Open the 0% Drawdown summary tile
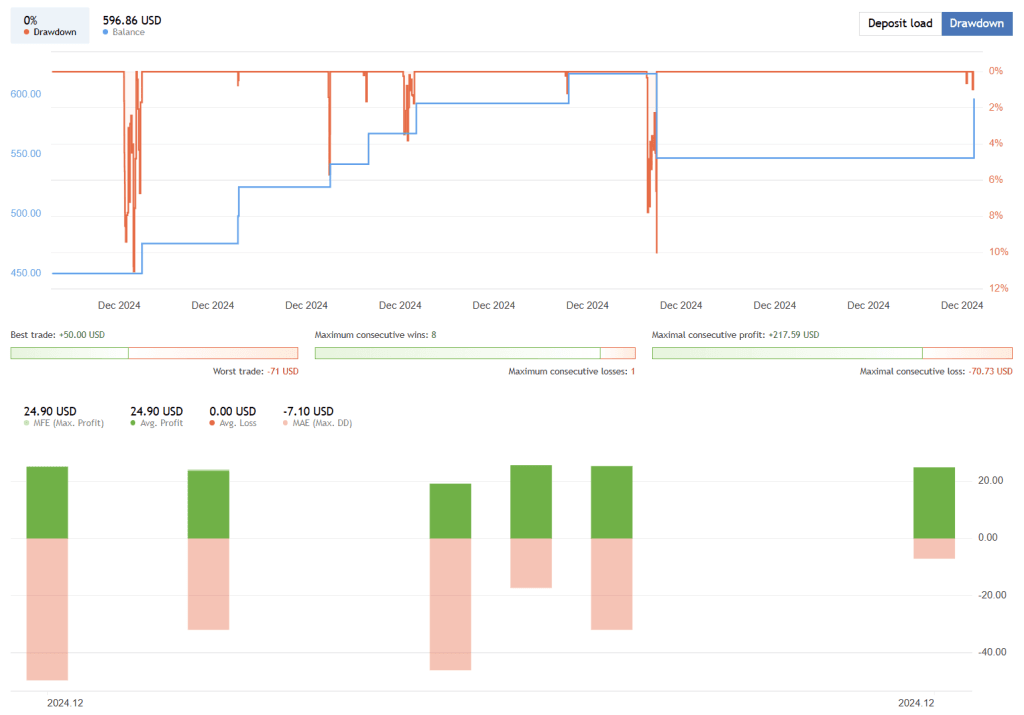Image resolution: width=1024 pixels, height=715 pixels. coord(48,24)
